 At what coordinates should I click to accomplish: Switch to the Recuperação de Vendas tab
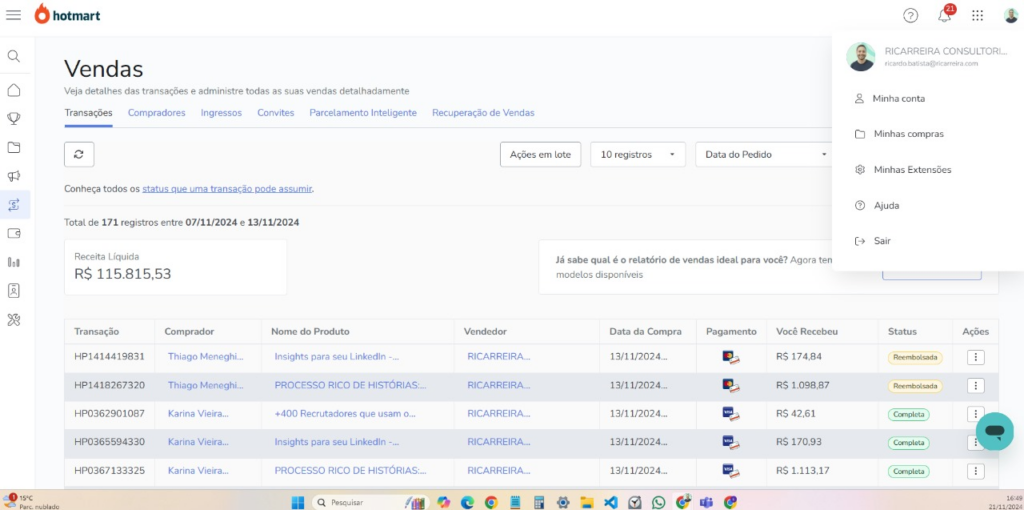pos(483,113)
